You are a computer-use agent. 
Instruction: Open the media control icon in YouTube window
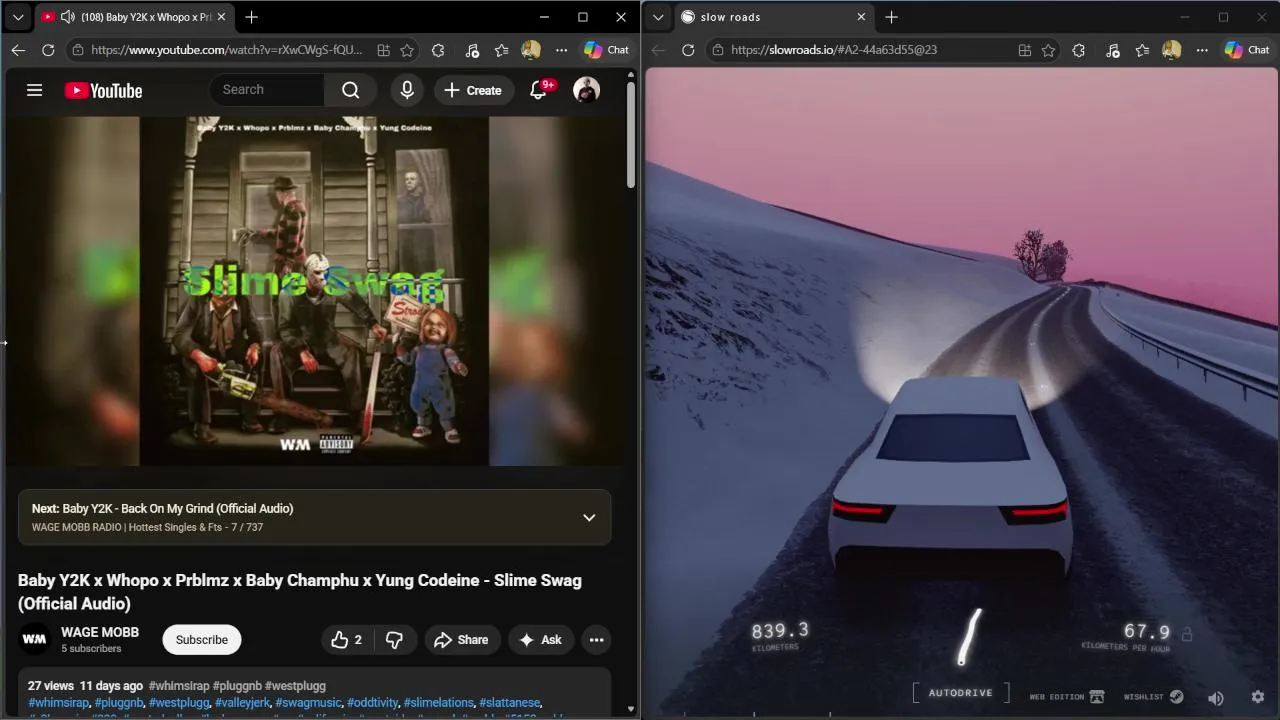[472, 50]
